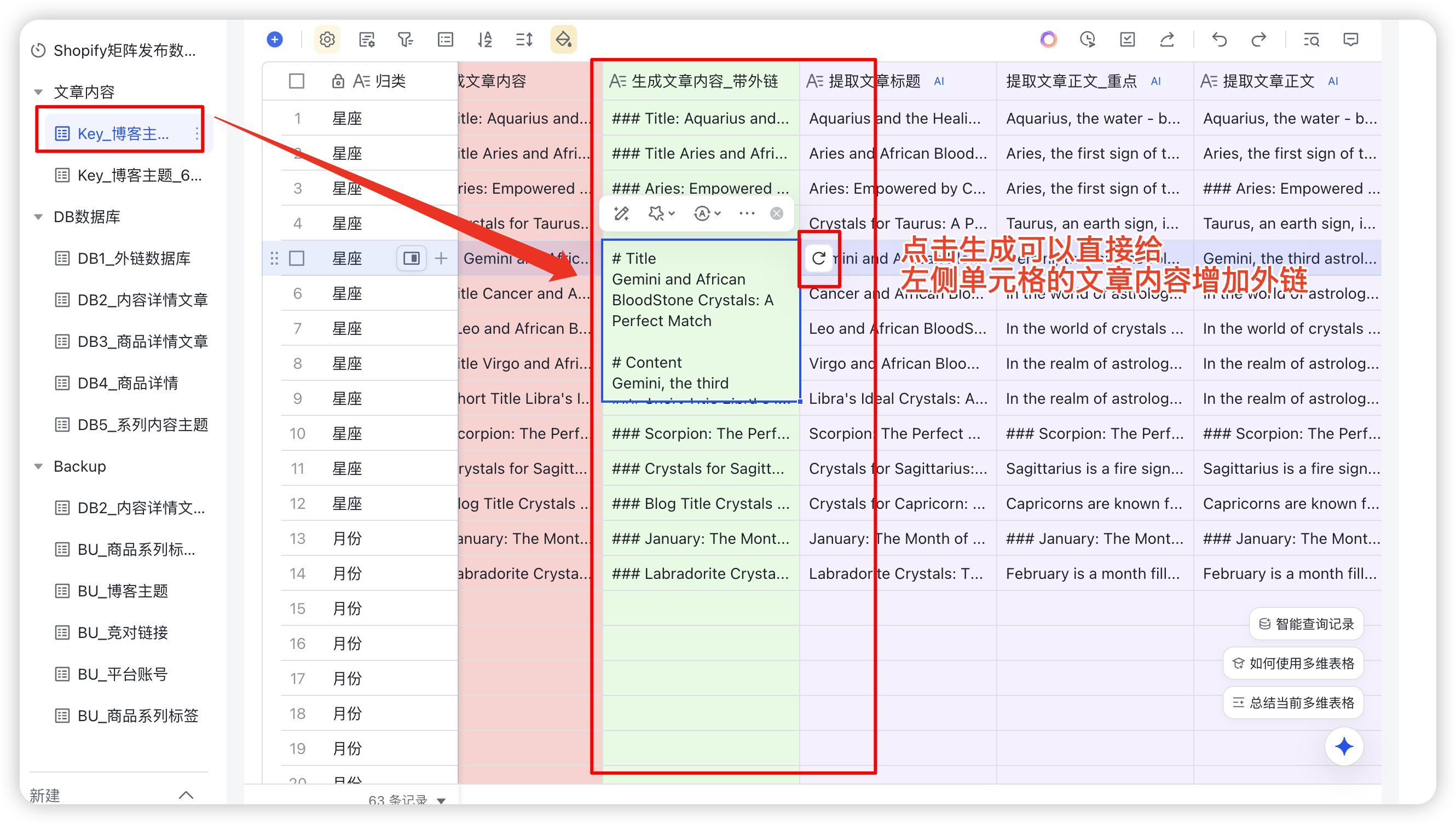1456x824 pixels.
Task: Open the row height icon
Action: pos(524,39)
